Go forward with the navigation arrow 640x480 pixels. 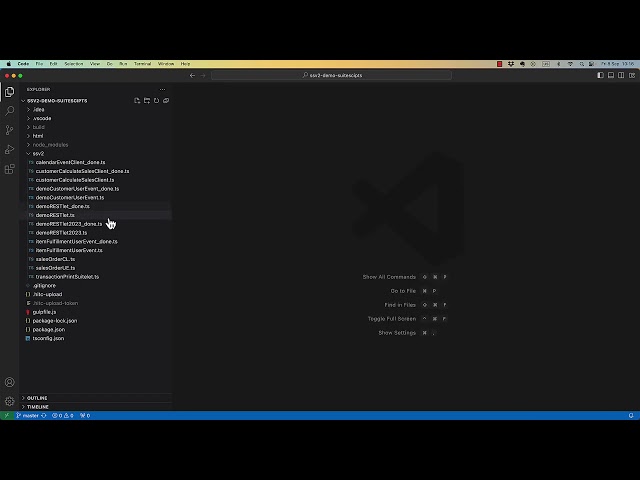coord(203,76)
